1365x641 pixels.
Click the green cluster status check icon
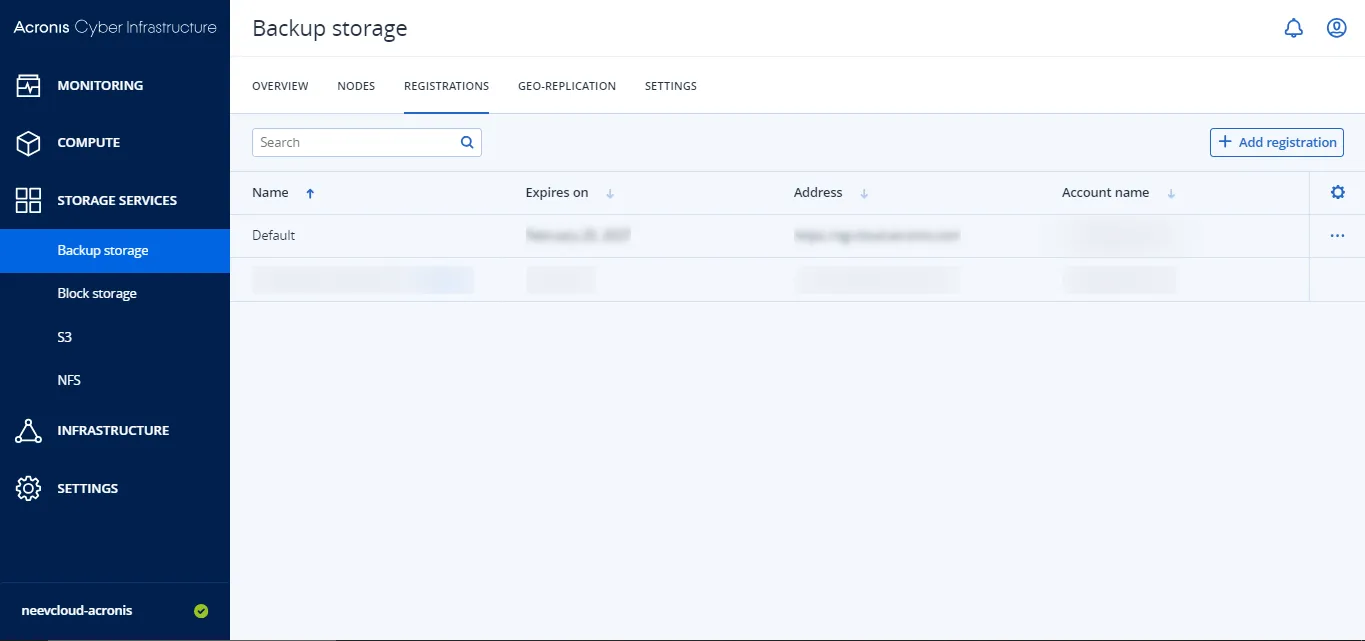tap(201, 611)
